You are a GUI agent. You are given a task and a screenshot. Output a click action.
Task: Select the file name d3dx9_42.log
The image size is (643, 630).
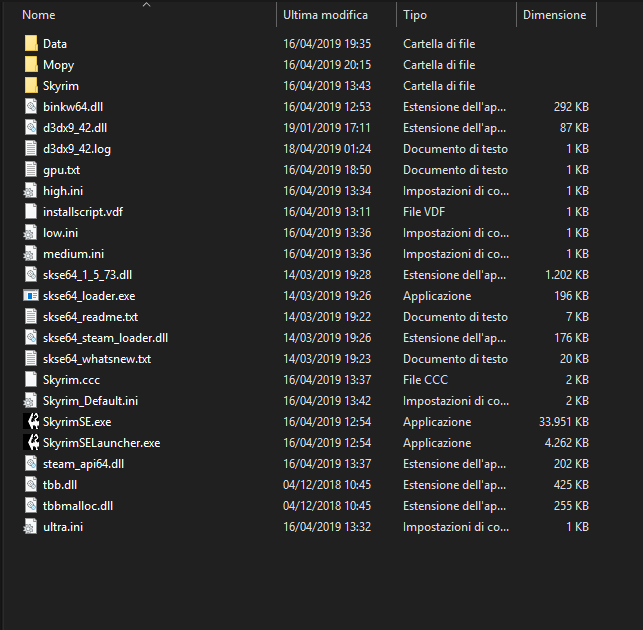(x=77, y=149)
